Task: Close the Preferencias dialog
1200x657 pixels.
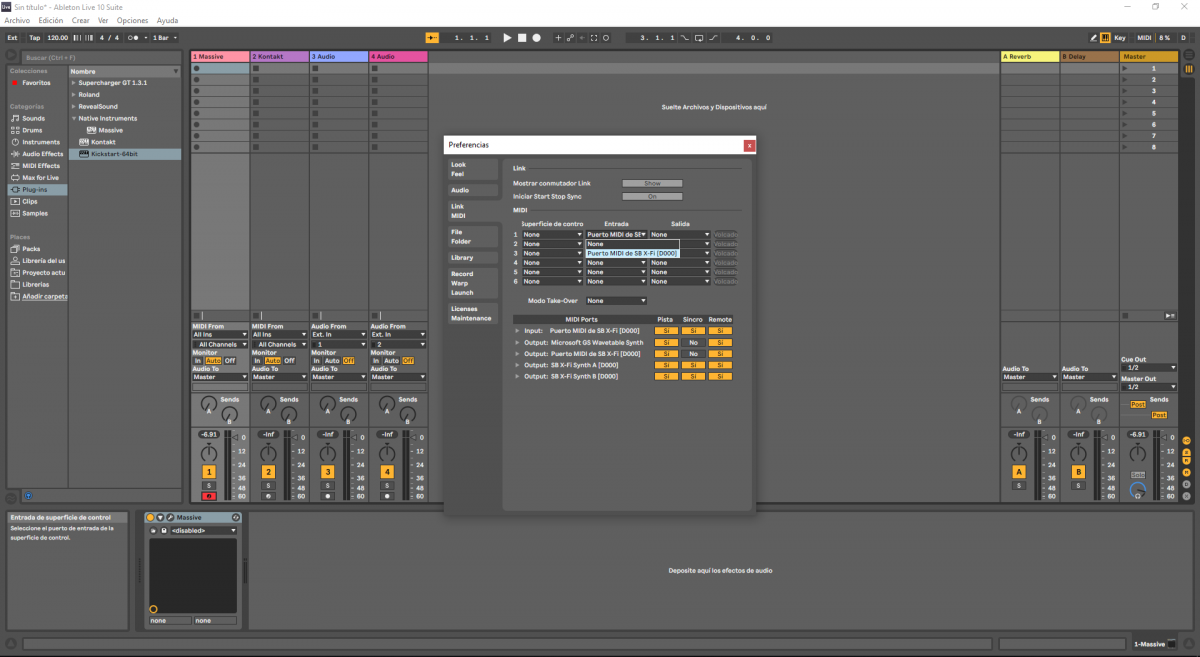Action: 749,145
